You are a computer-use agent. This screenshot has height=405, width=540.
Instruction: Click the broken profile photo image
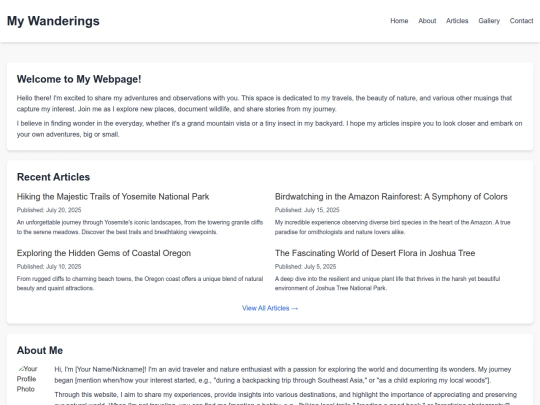28,379
